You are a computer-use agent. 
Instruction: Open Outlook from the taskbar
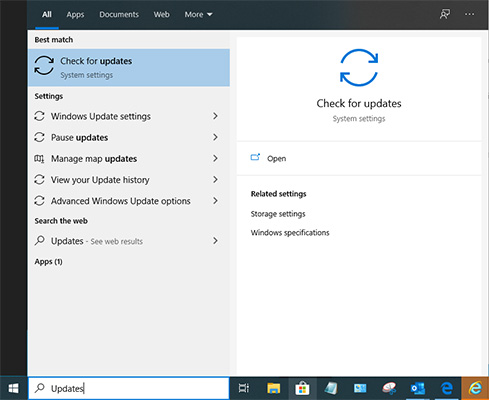(x=418, y=388)
